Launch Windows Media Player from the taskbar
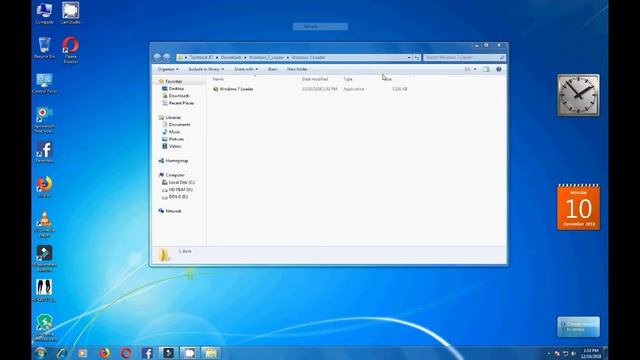This screenshot has width=640, height=360. 82,353
